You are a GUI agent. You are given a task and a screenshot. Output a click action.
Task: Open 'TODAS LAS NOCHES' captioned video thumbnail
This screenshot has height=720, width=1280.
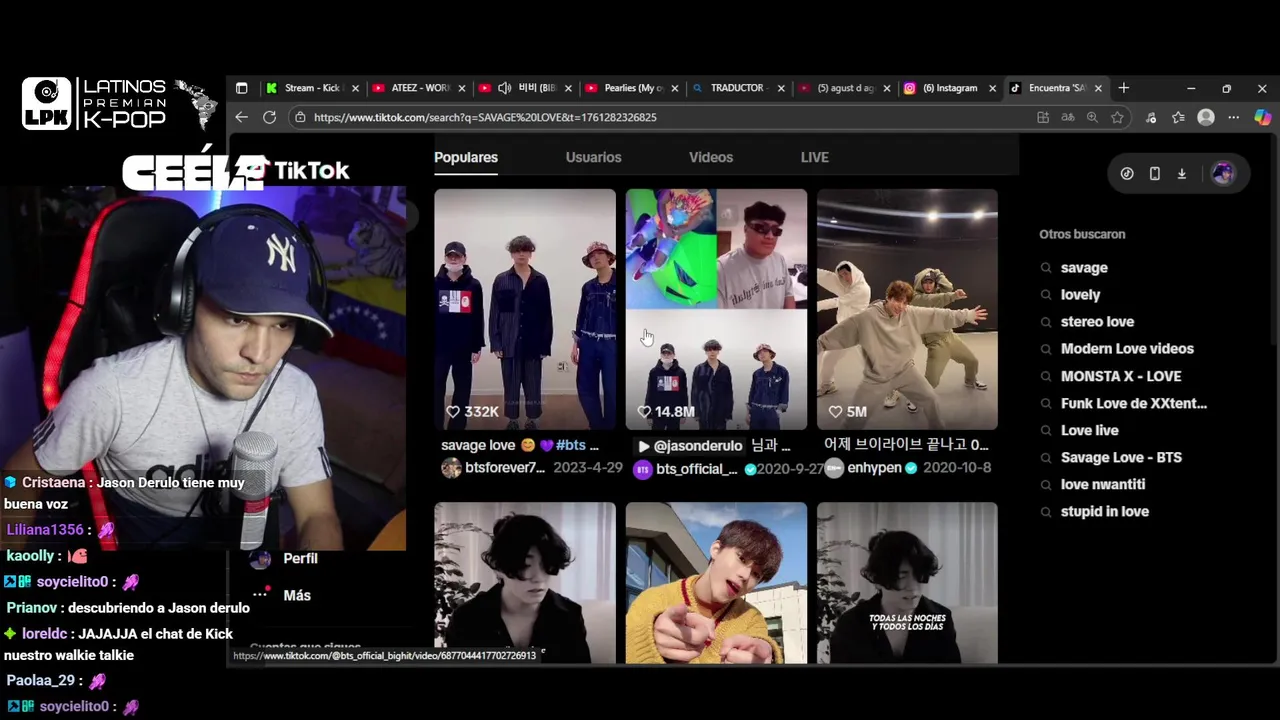pyautogui.click(x=907, y=583)
